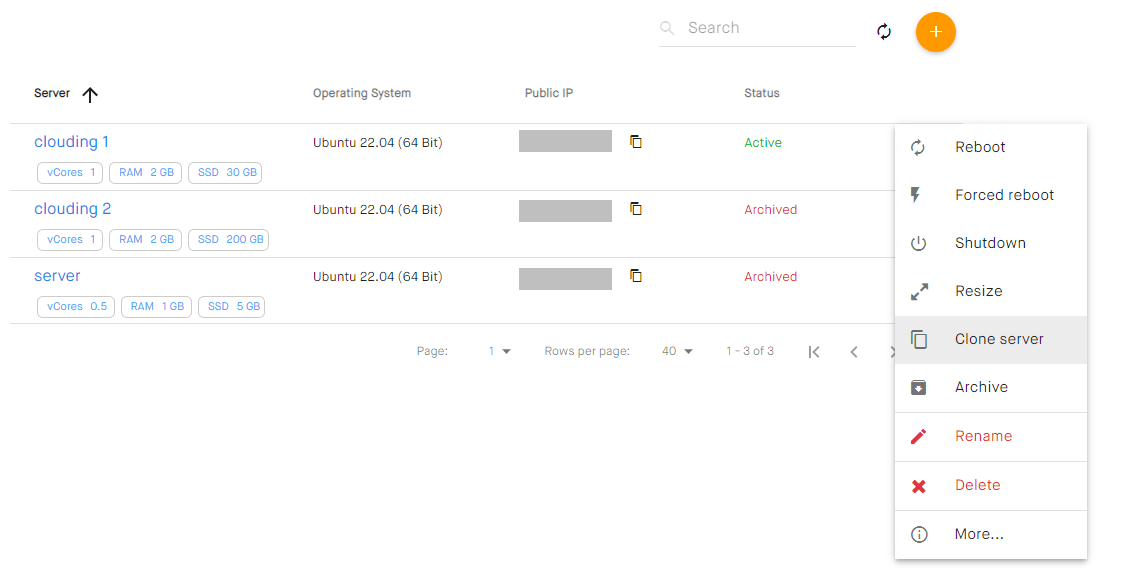Copy public IP of clouding 2
This screenshot has height=575, width=1133.
pos(636,209)
